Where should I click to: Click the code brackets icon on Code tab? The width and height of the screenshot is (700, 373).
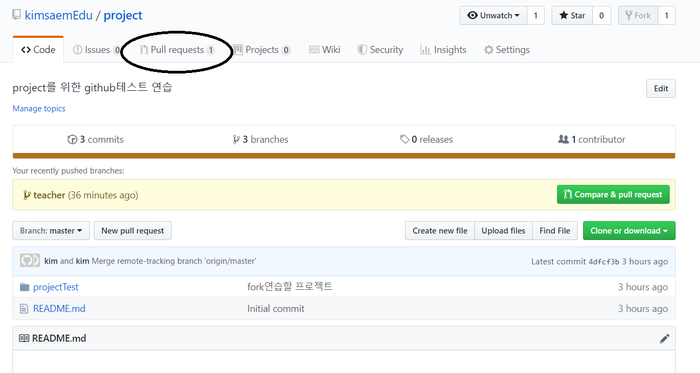coord(26,50)
